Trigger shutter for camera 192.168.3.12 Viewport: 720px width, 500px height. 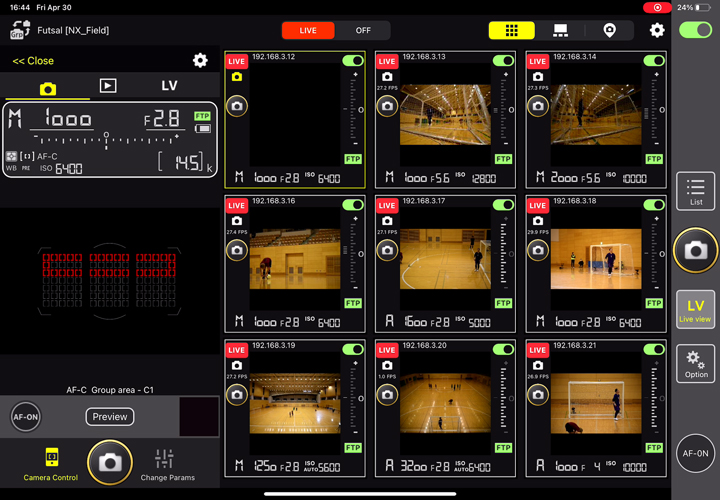237,106
